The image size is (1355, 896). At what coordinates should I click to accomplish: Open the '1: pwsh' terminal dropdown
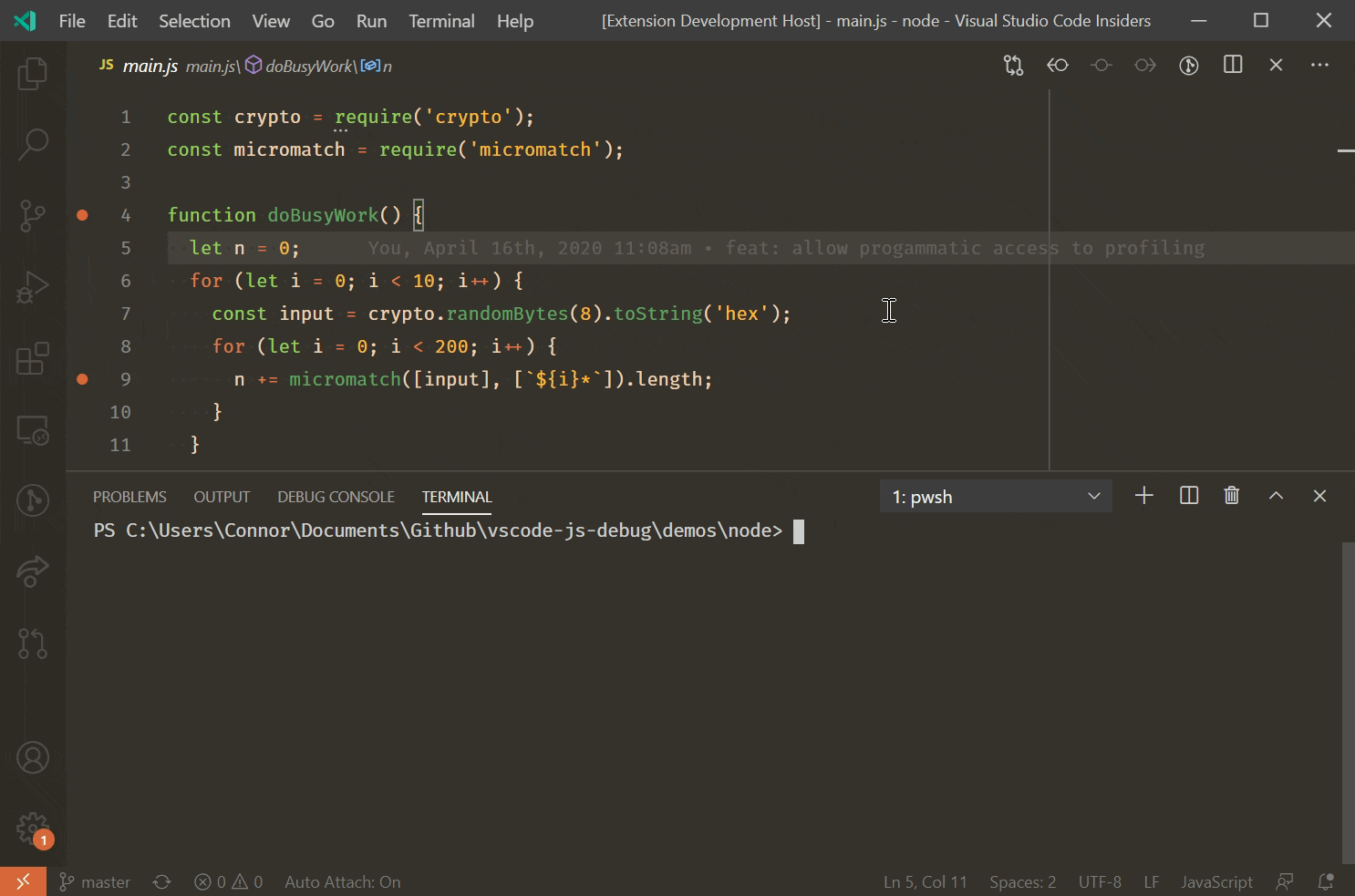coord(996,496)
